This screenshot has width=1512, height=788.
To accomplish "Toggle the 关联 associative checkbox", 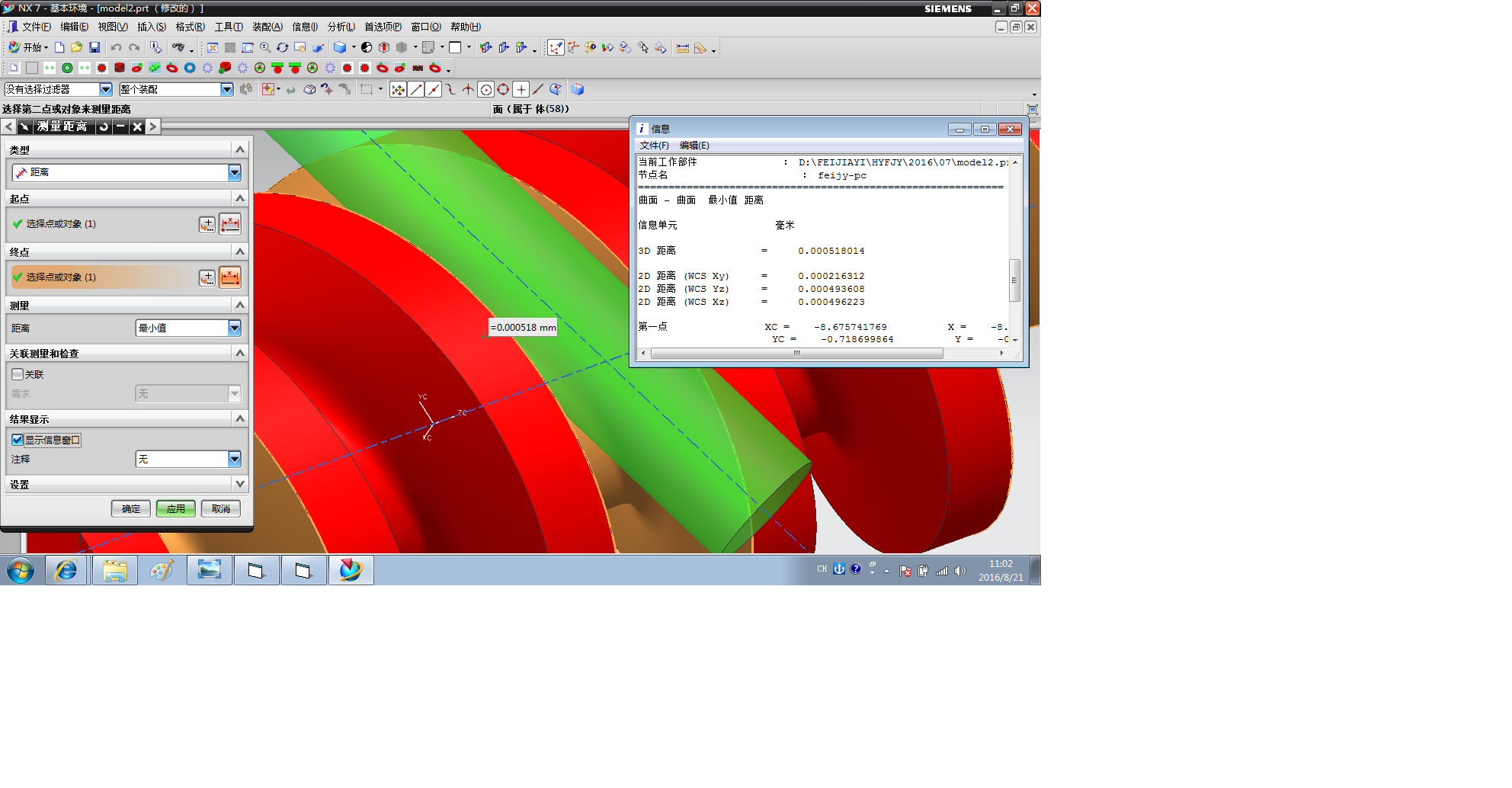I will pyautogui.click(x=18, y=374).
